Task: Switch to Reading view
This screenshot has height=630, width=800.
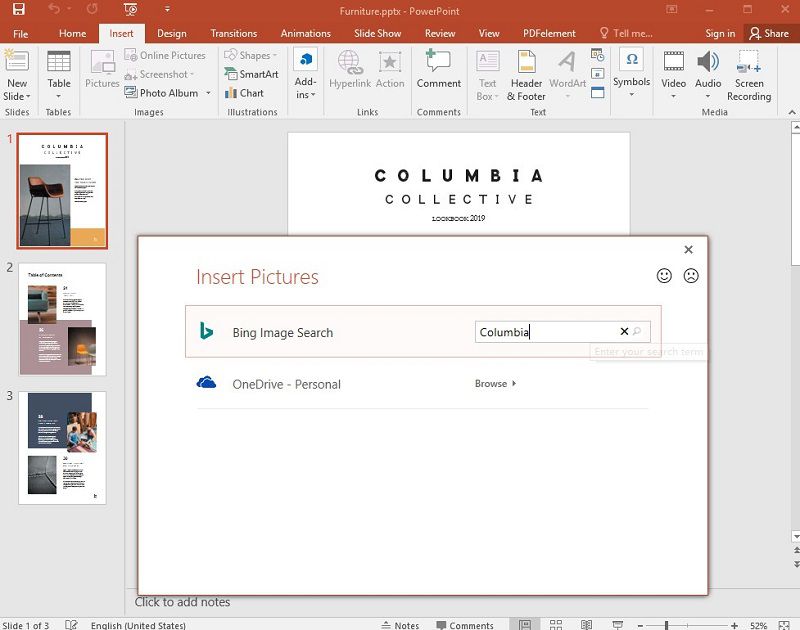Action: coord(586,624)
